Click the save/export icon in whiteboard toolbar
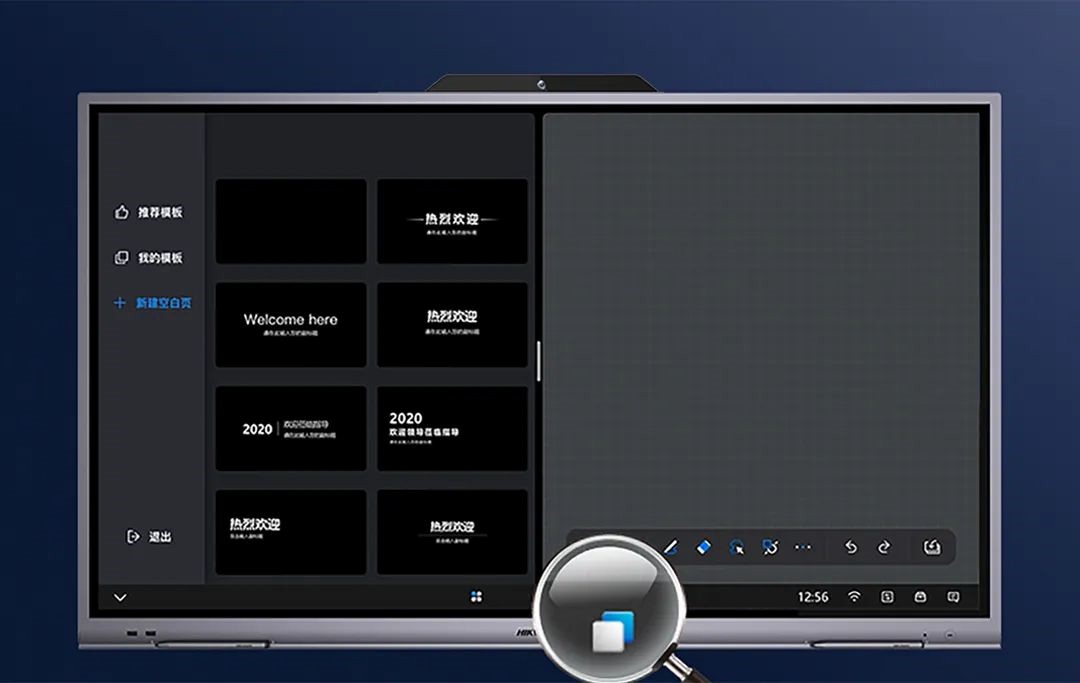The image size is (1080, 683). coord(931,547)
